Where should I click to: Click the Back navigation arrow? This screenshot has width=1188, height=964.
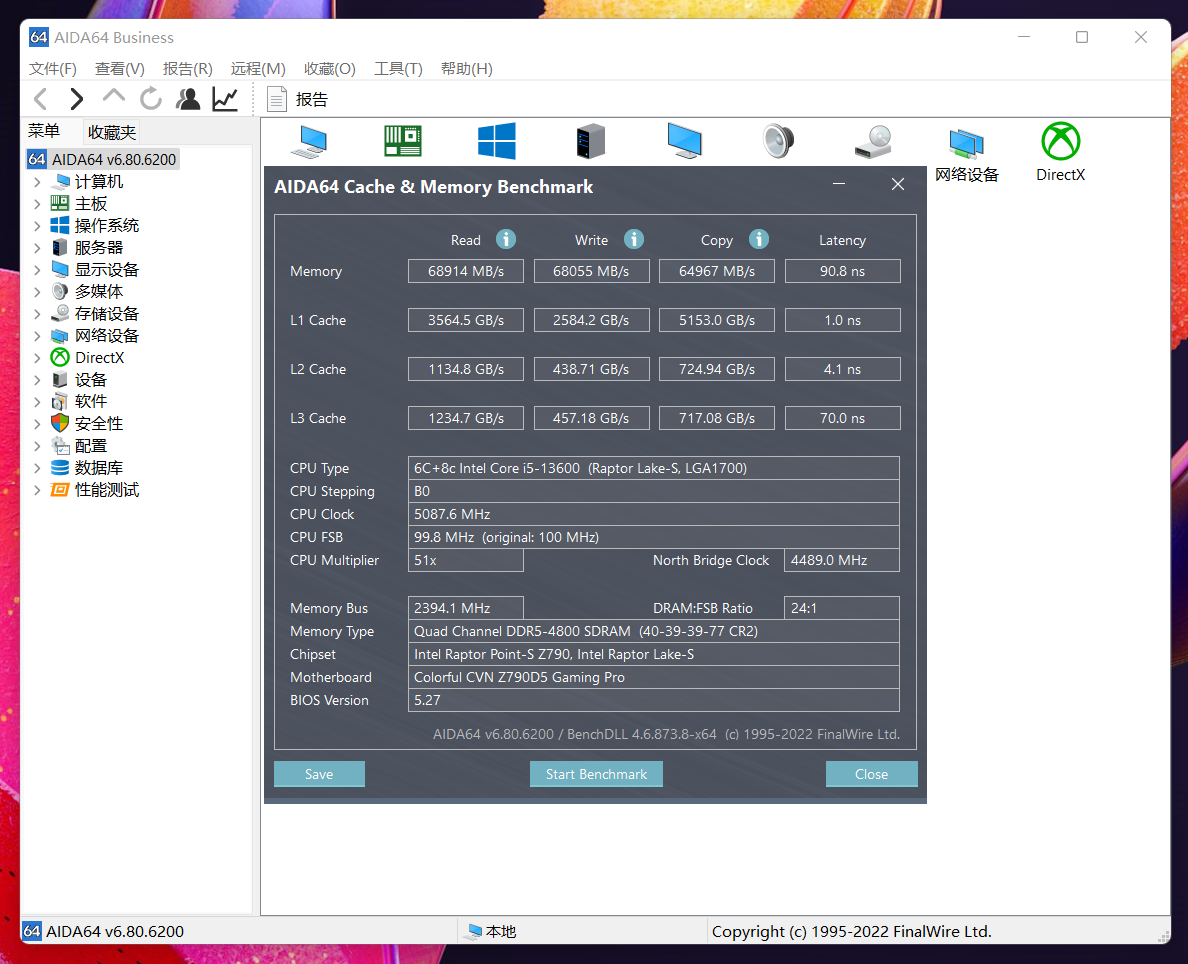coord(41,99)
